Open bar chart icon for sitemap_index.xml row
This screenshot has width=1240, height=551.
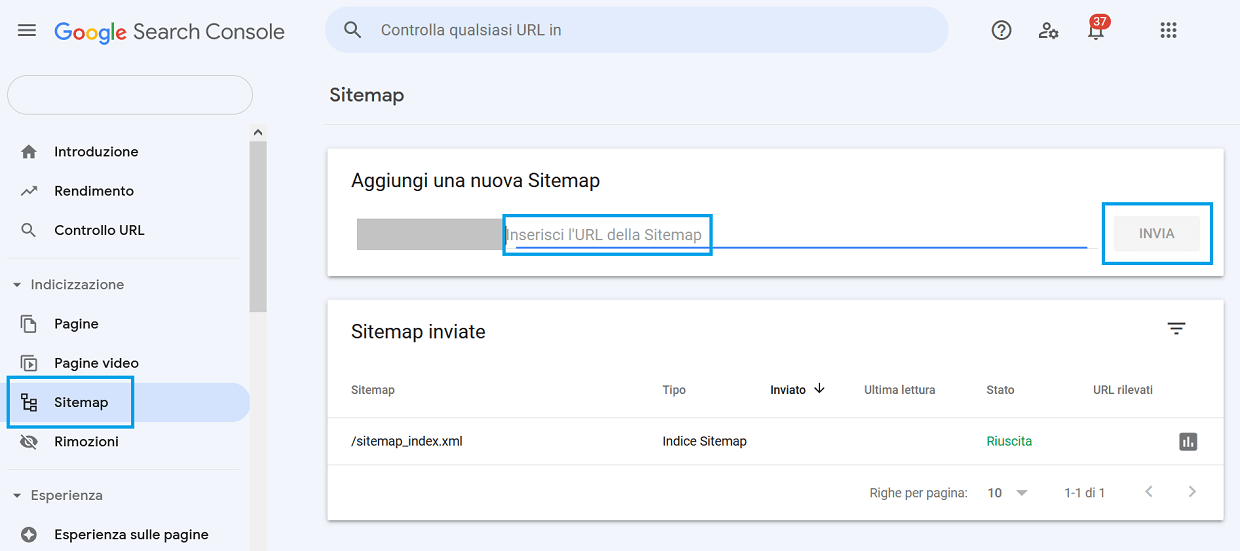[x=1188, y=441]
